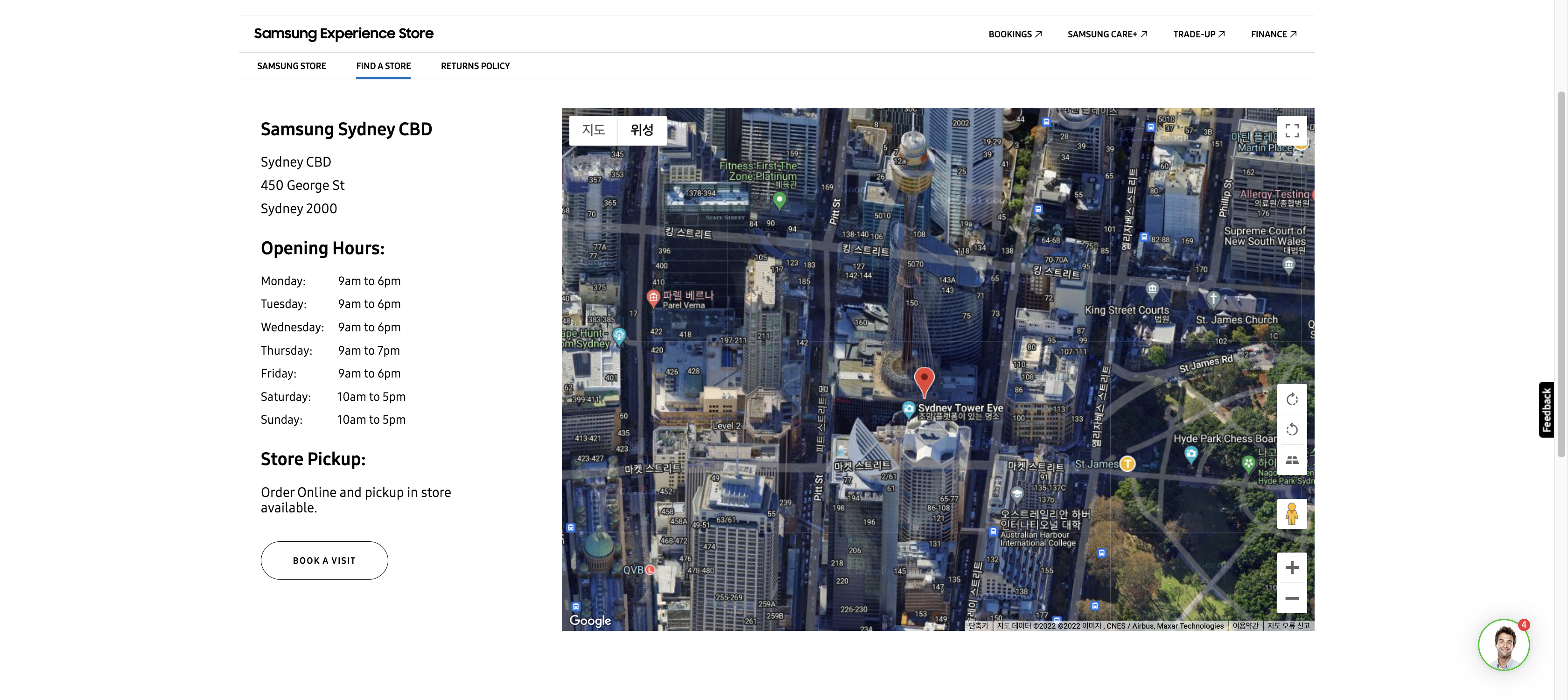Screen dimensions: 1568x700
Task: Toggle map tilt view
Action: [x=1291, y=460]
